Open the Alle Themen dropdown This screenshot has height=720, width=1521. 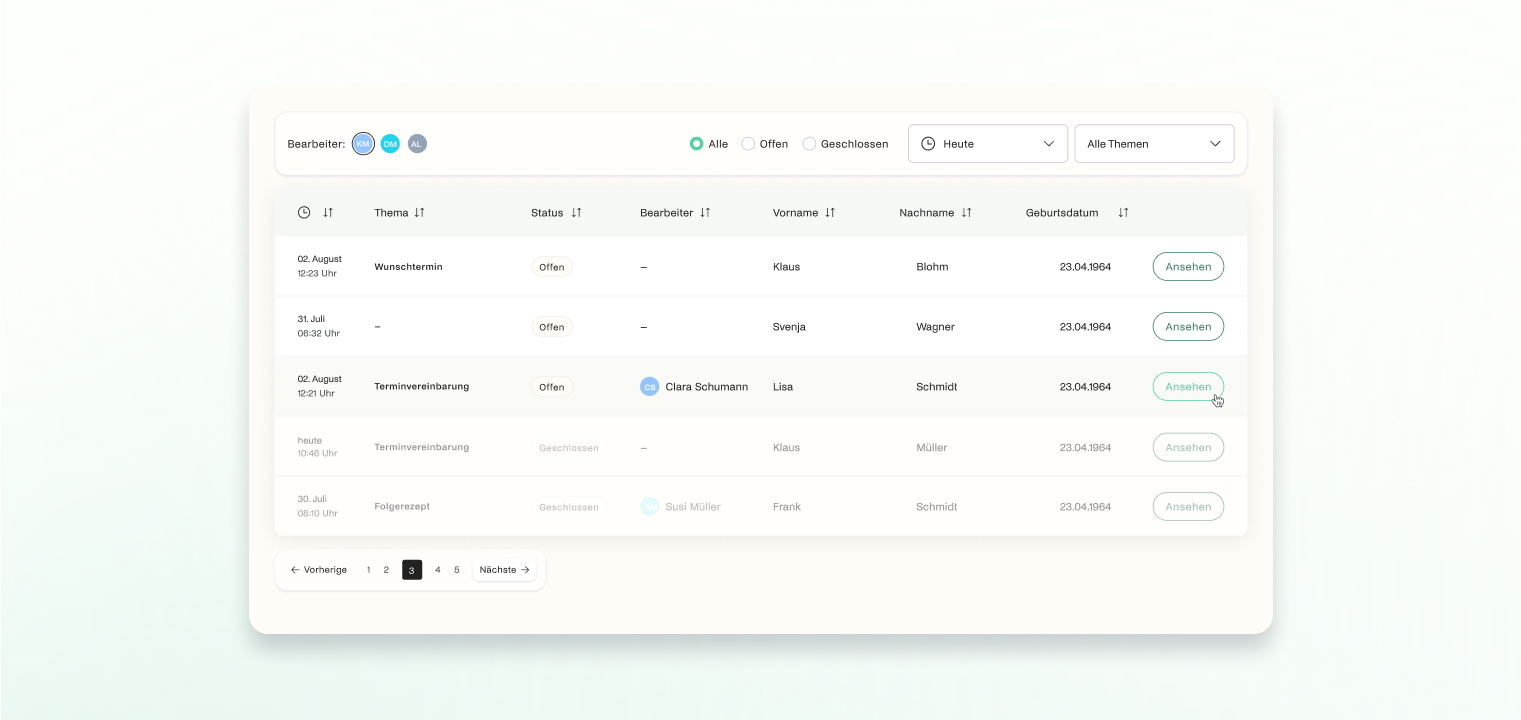click(1154, 143)
